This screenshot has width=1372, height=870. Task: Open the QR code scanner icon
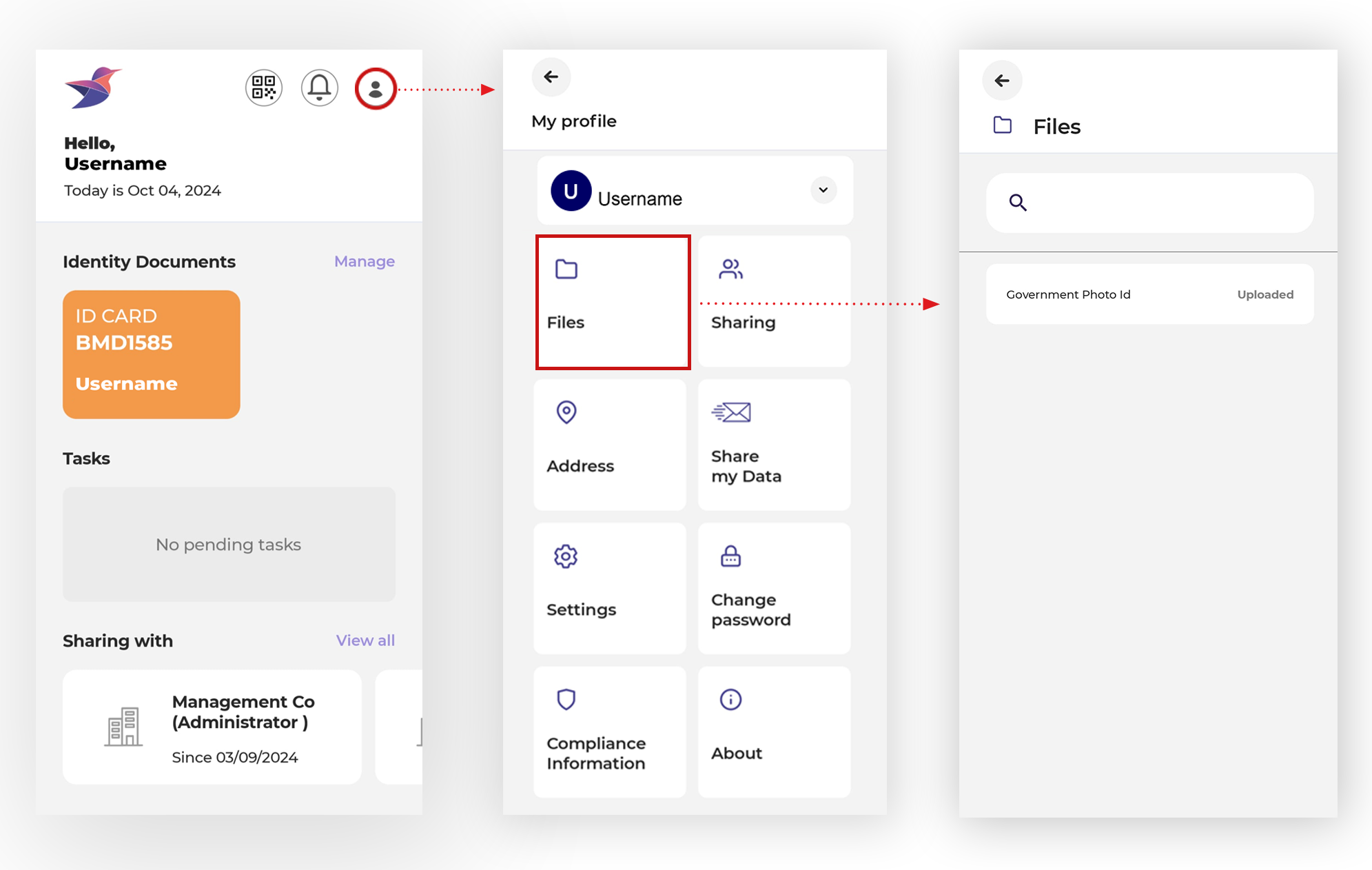(x=263, y=88)
